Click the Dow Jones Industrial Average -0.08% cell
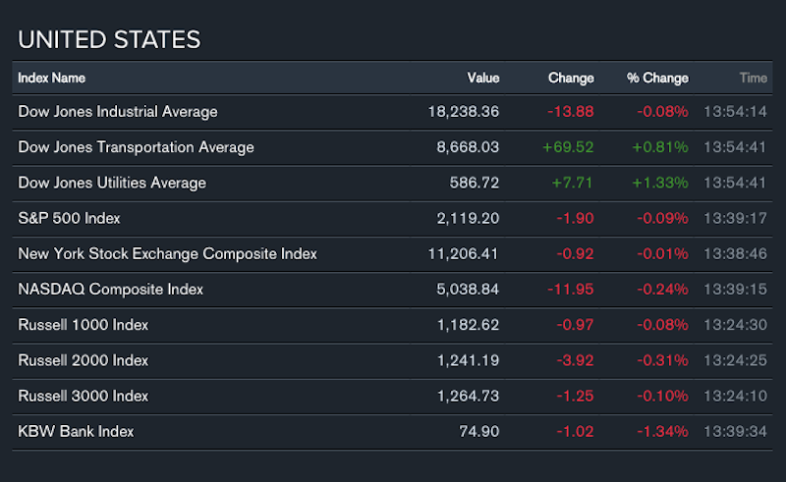The width and height of the screenshot is (786, 482). click(x=663, y=112)
